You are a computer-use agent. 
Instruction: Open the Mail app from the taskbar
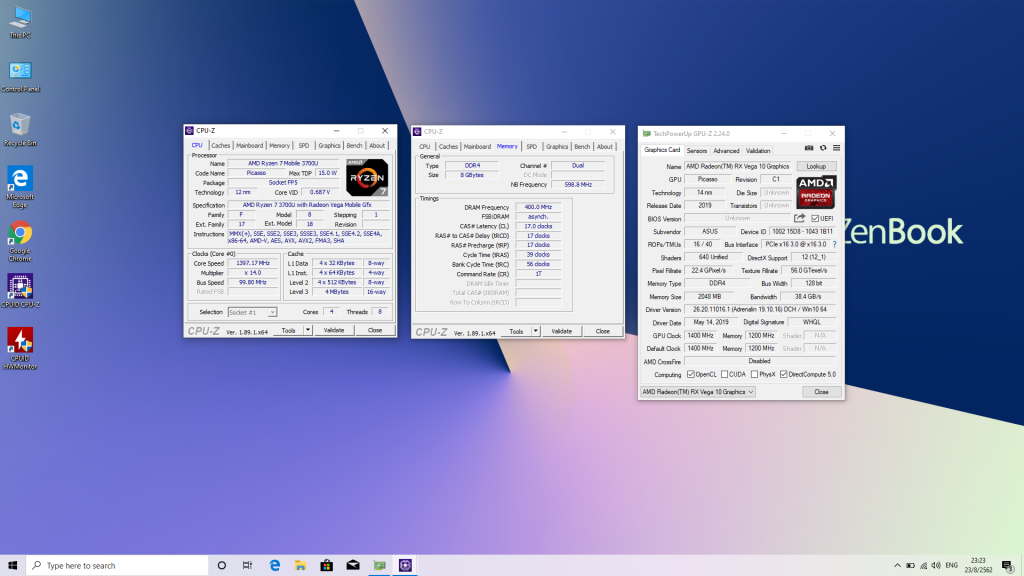353,566
